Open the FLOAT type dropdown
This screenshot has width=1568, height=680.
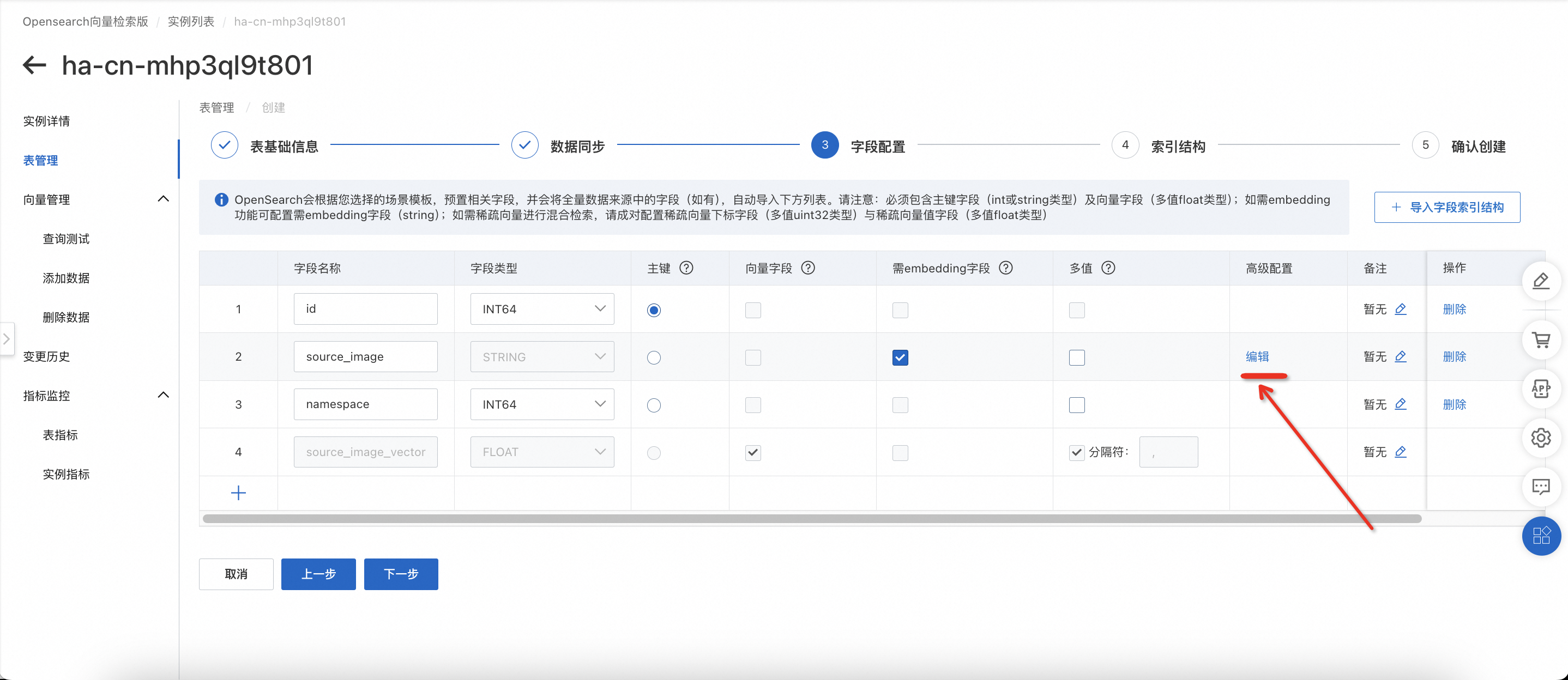542,452
